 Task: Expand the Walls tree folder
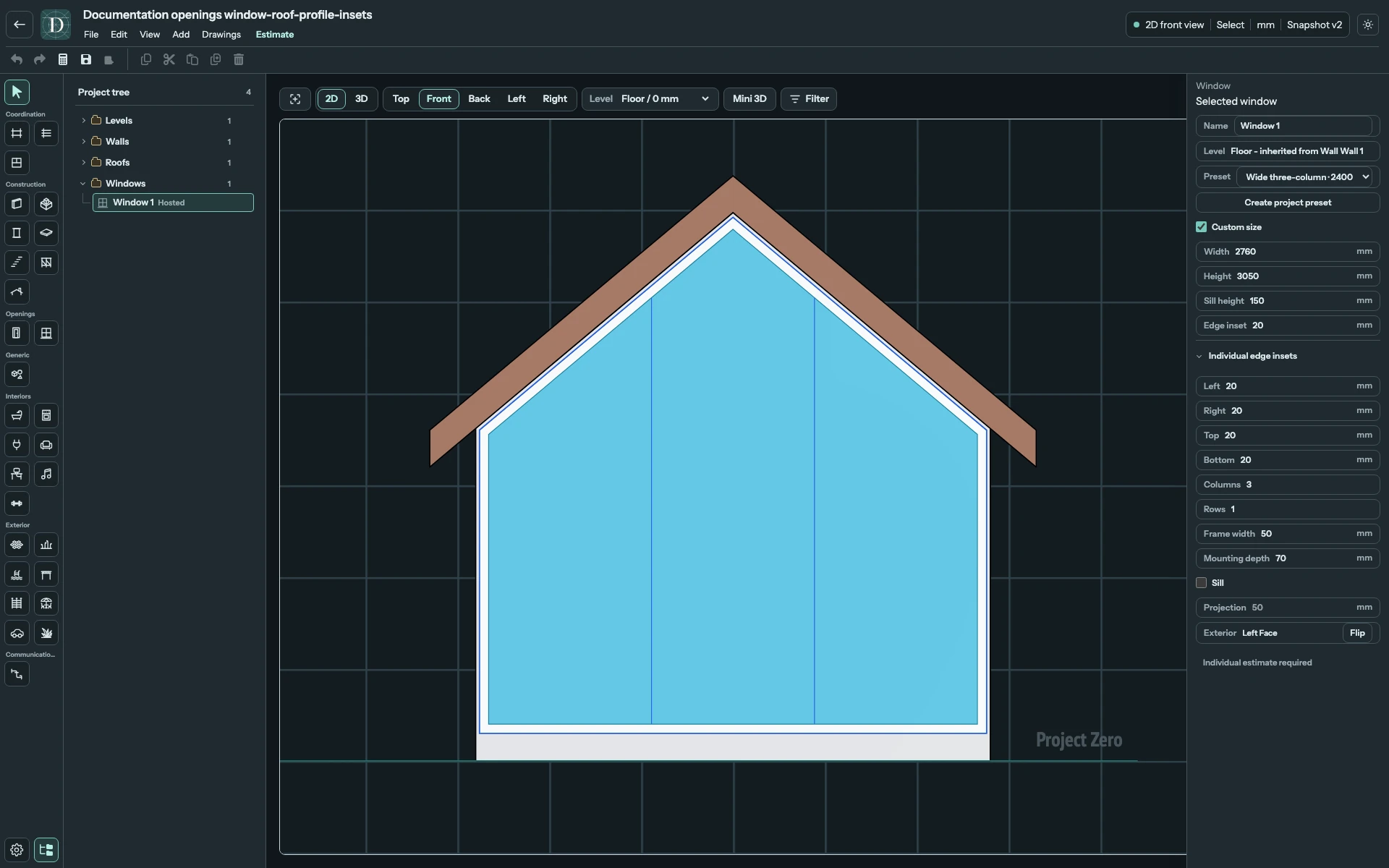(83, 142)
